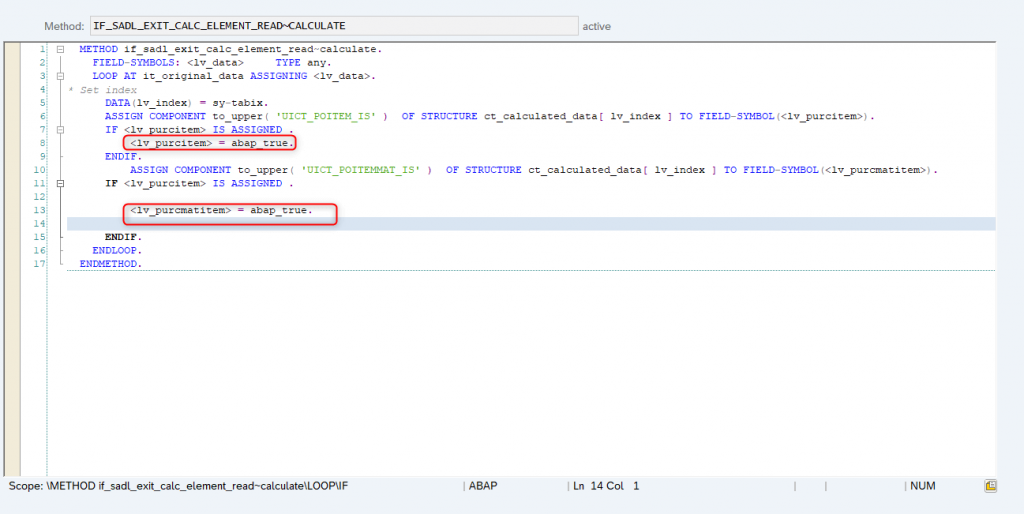
Task: Click line number 1 in the gutter
Action: coord(43,49)
